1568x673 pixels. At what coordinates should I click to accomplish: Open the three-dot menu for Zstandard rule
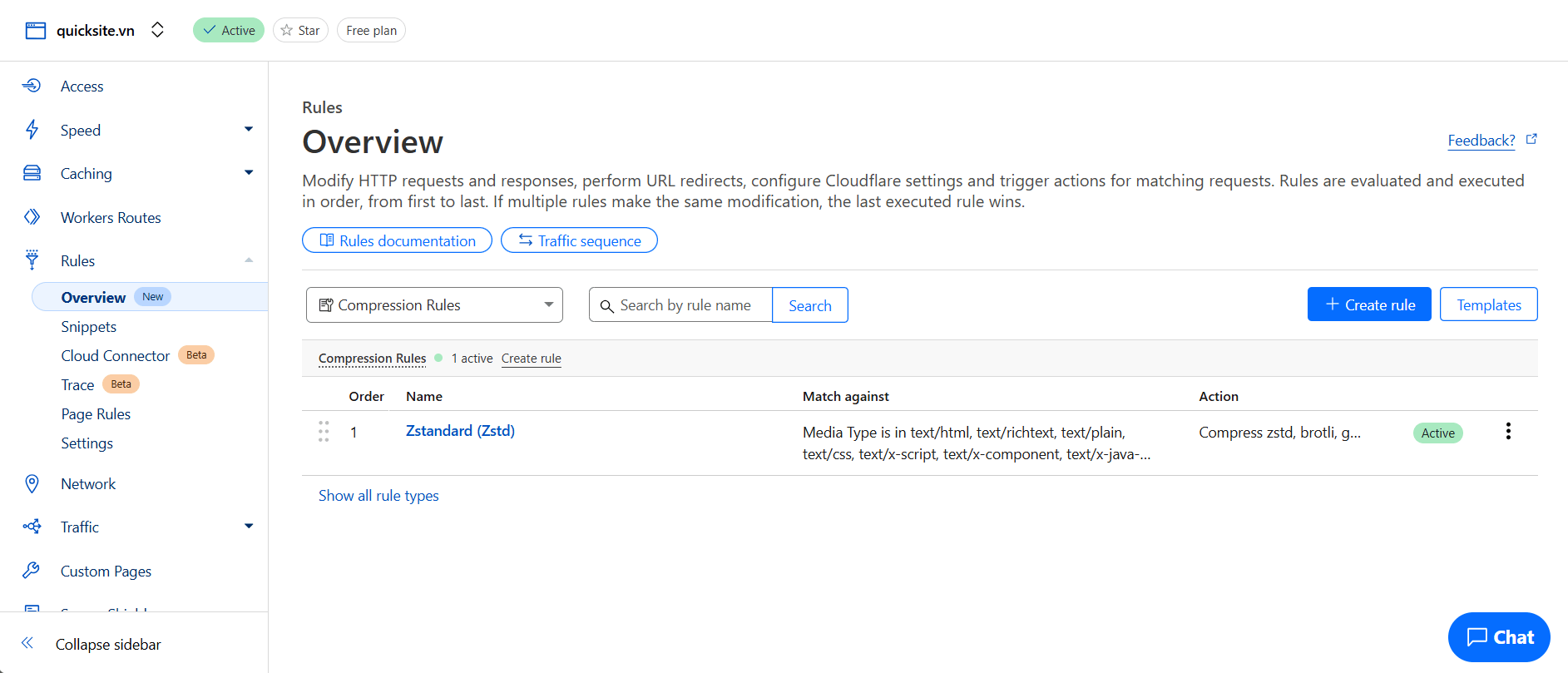[x=1507, y=431]
